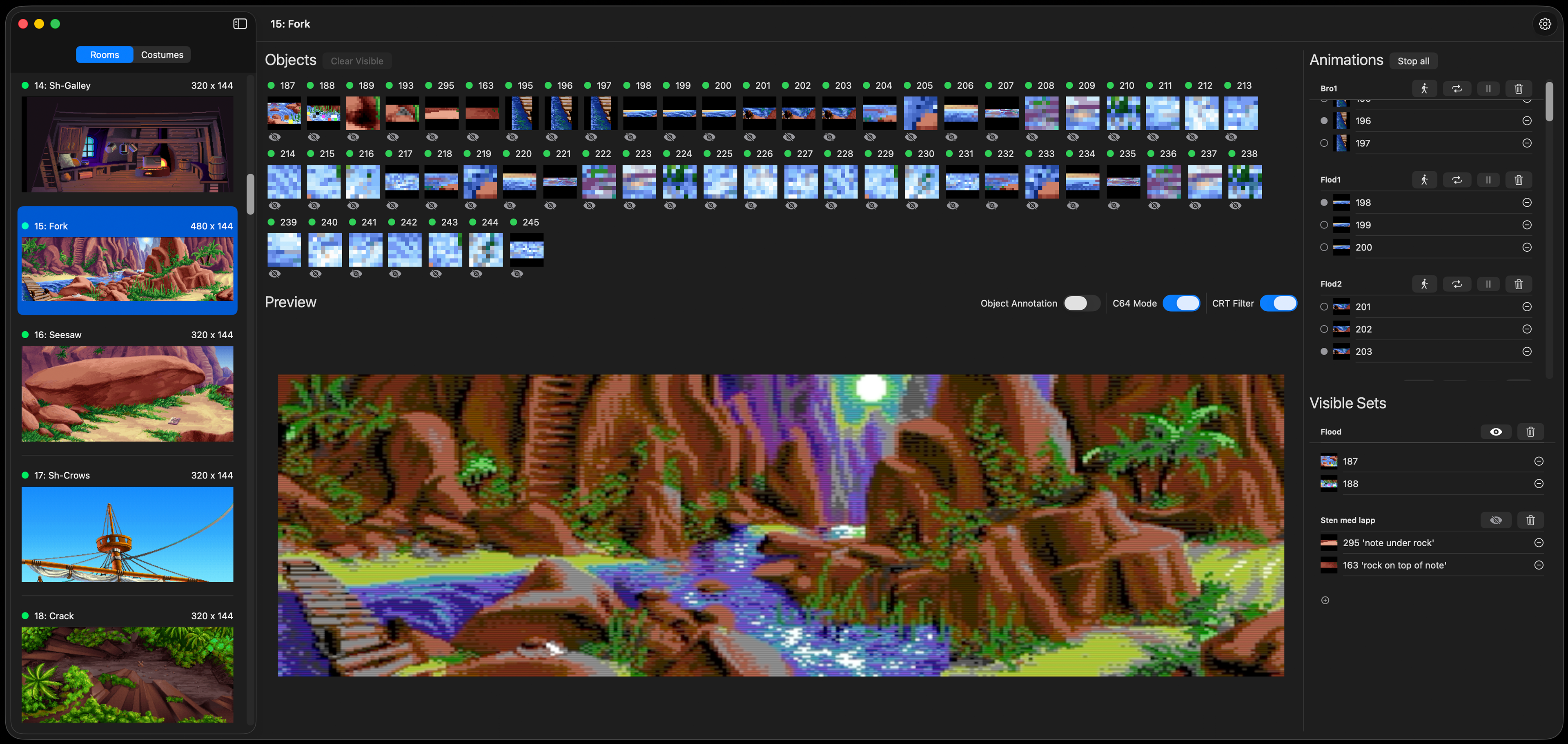Viewport: 1568px width, 744px height.
Task: Hide the Flood visible set
Action: [1496, 432]
